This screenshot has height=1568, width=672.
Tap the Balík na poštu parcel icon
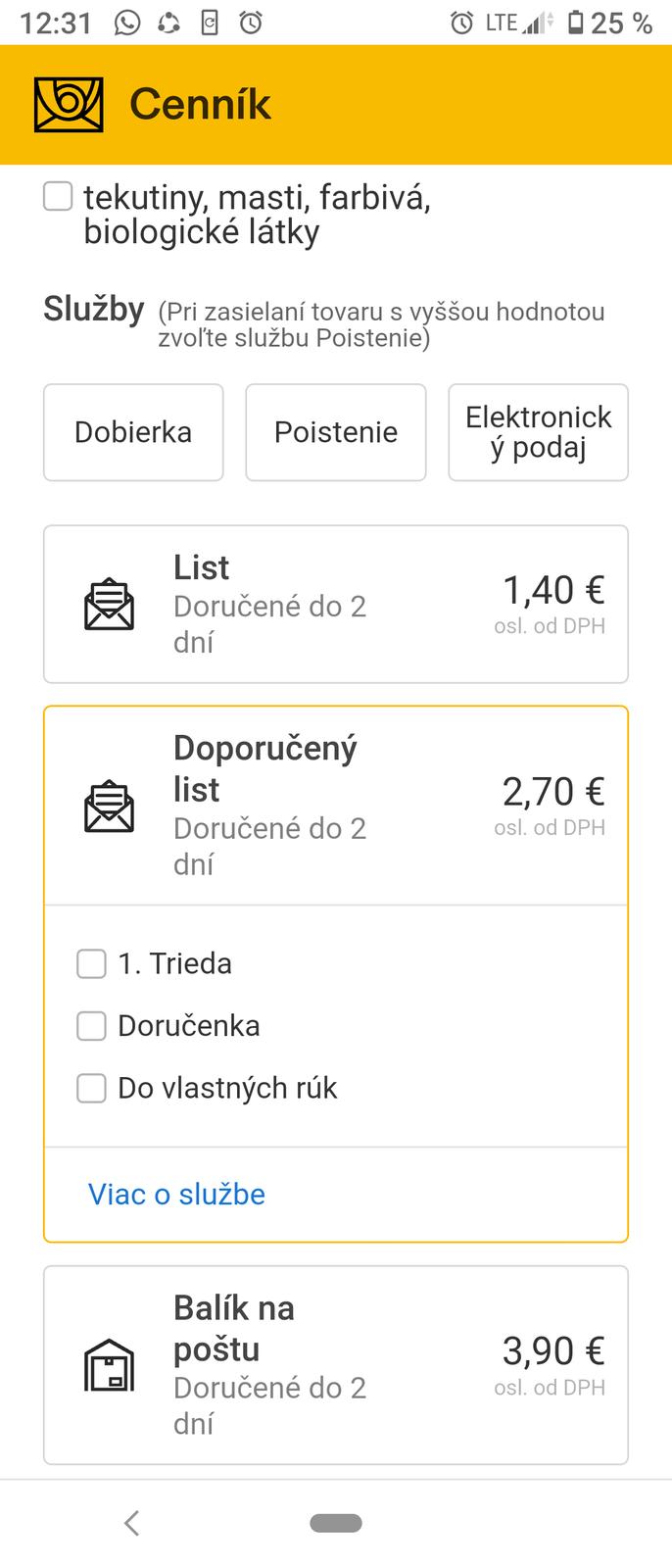coord(109,1365)
